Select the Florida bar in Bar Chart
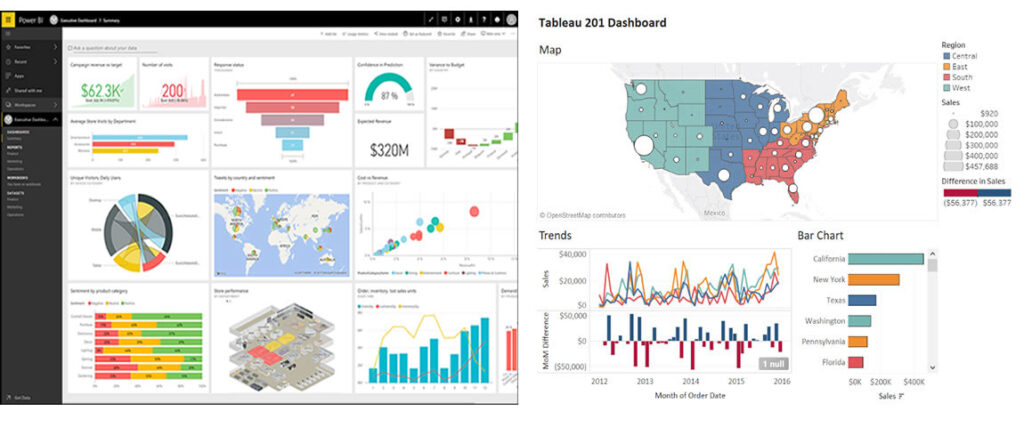Viewport: 1024px width, 427px height. click(x=856, y=362)
